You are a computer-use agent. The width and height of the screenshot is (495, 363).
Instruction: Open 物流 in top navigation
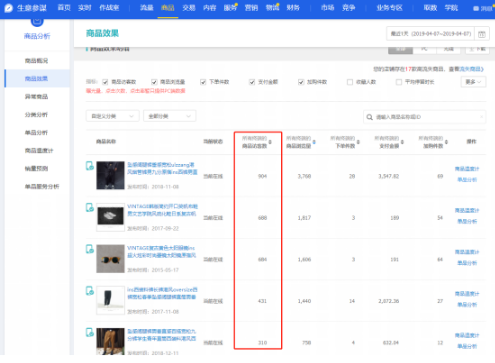pyautogui.click(x=272, y=8)
